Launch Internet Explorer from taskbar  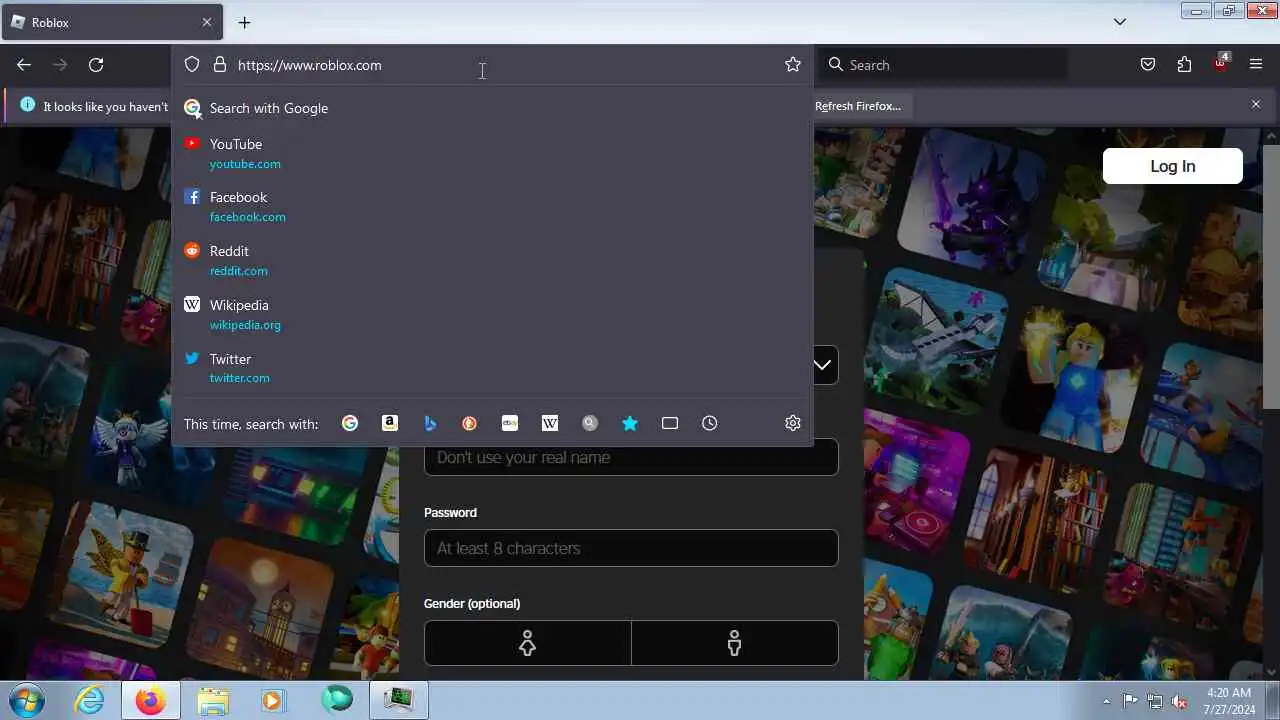tap(90, 700)
